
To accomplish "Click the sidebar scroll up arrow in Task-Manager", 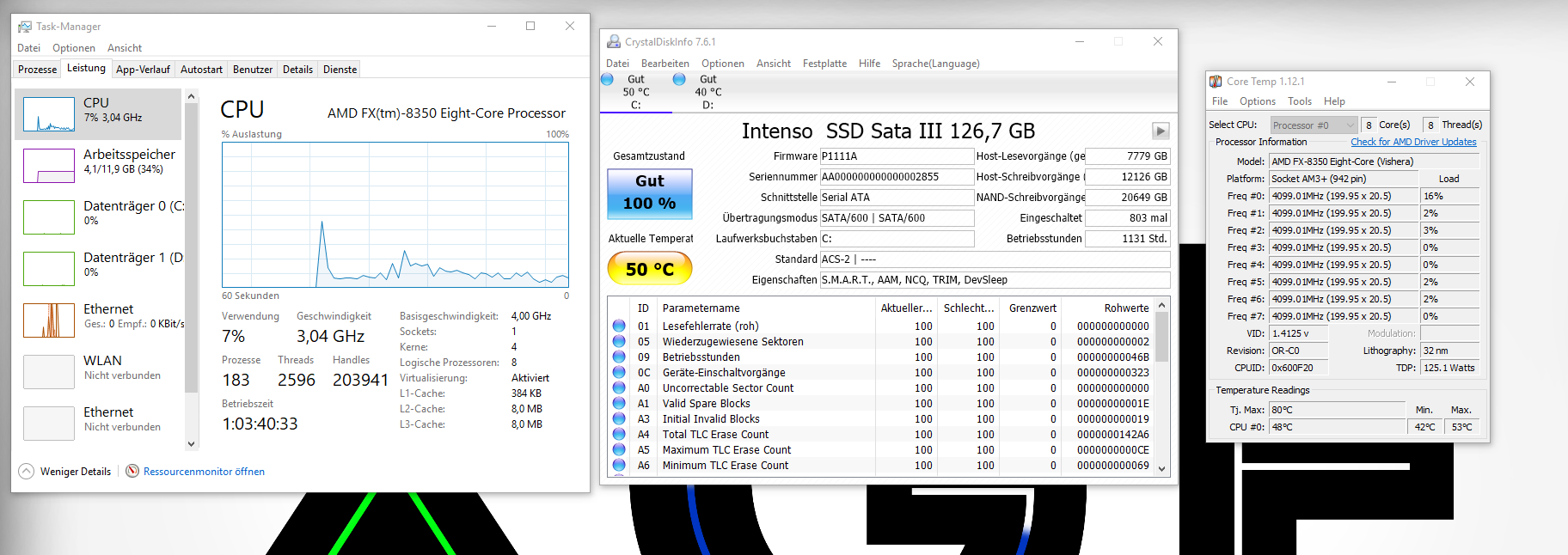I will coord(191,96).
